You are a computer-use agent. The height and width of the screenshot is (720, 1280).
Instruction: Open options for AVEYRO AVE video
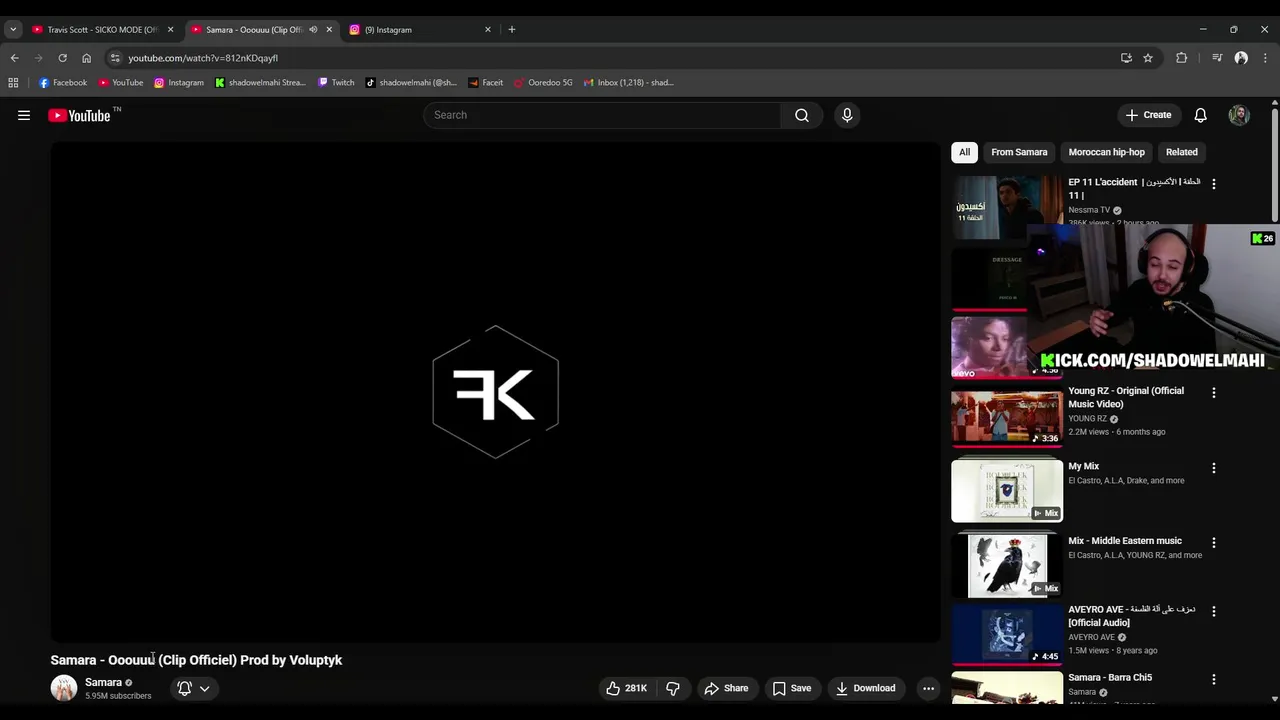coord(1214,611)
